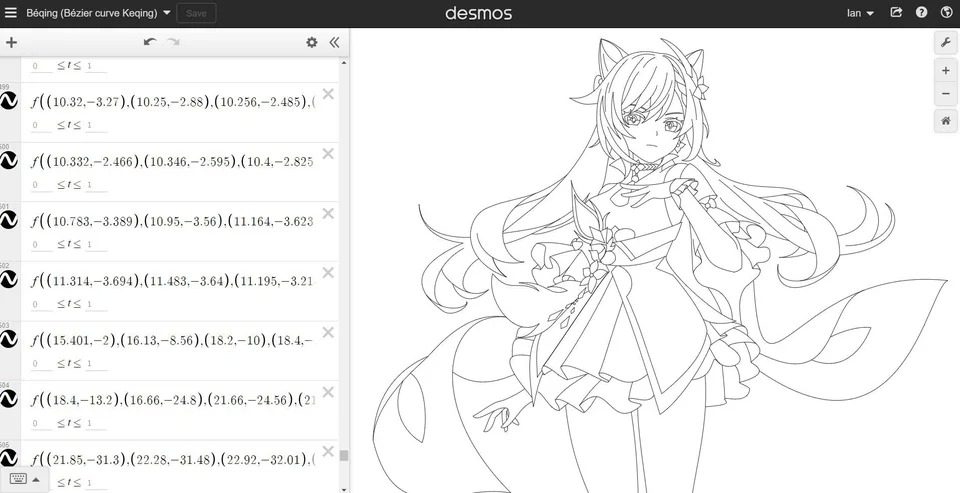This screenshot has height=493, width=960.
Task: Zoom out of the graph
Action: point(946,94)
